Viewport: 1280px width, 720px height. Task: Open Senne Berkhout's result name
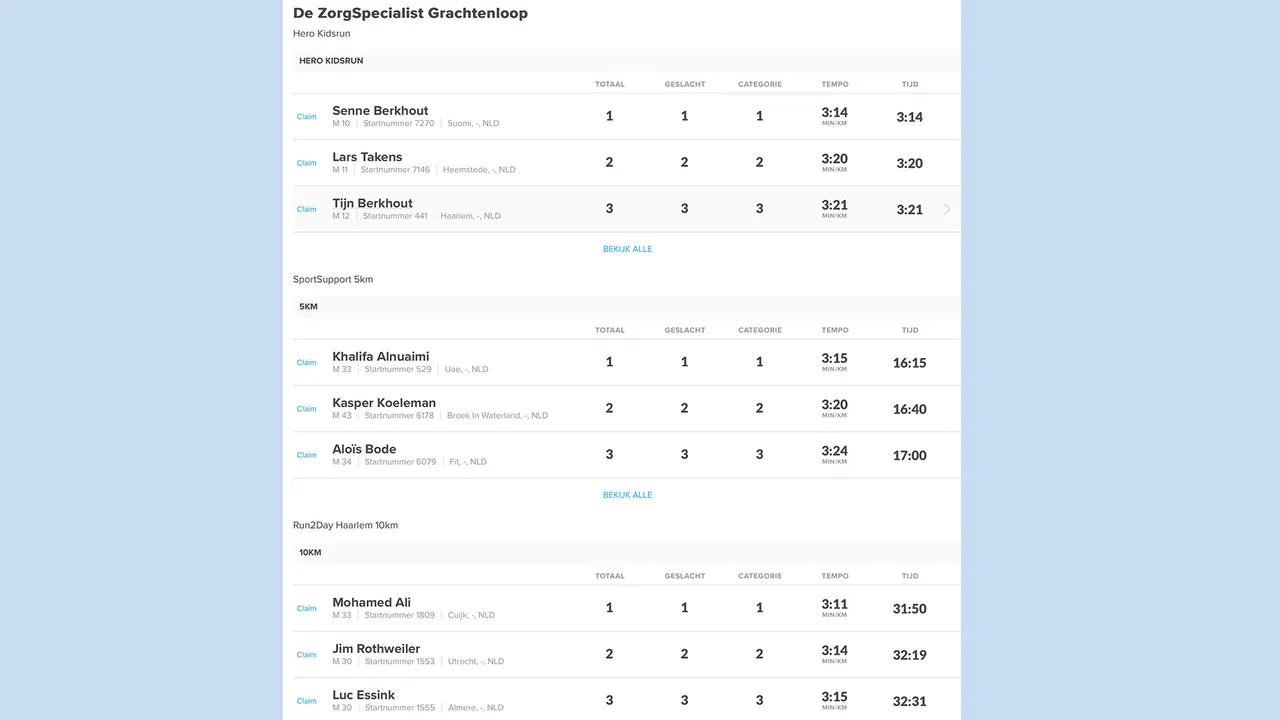tap(380, 111)
